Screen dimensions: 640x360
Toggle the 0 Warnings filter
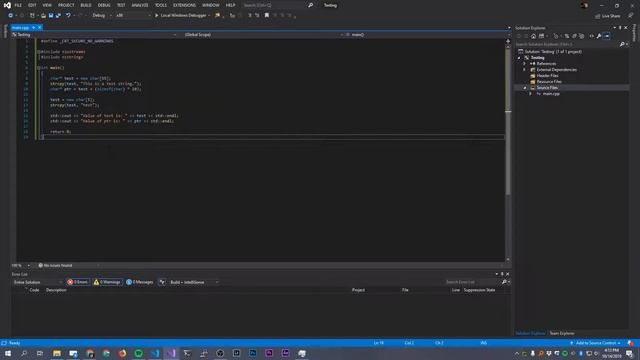coord(107,282)
